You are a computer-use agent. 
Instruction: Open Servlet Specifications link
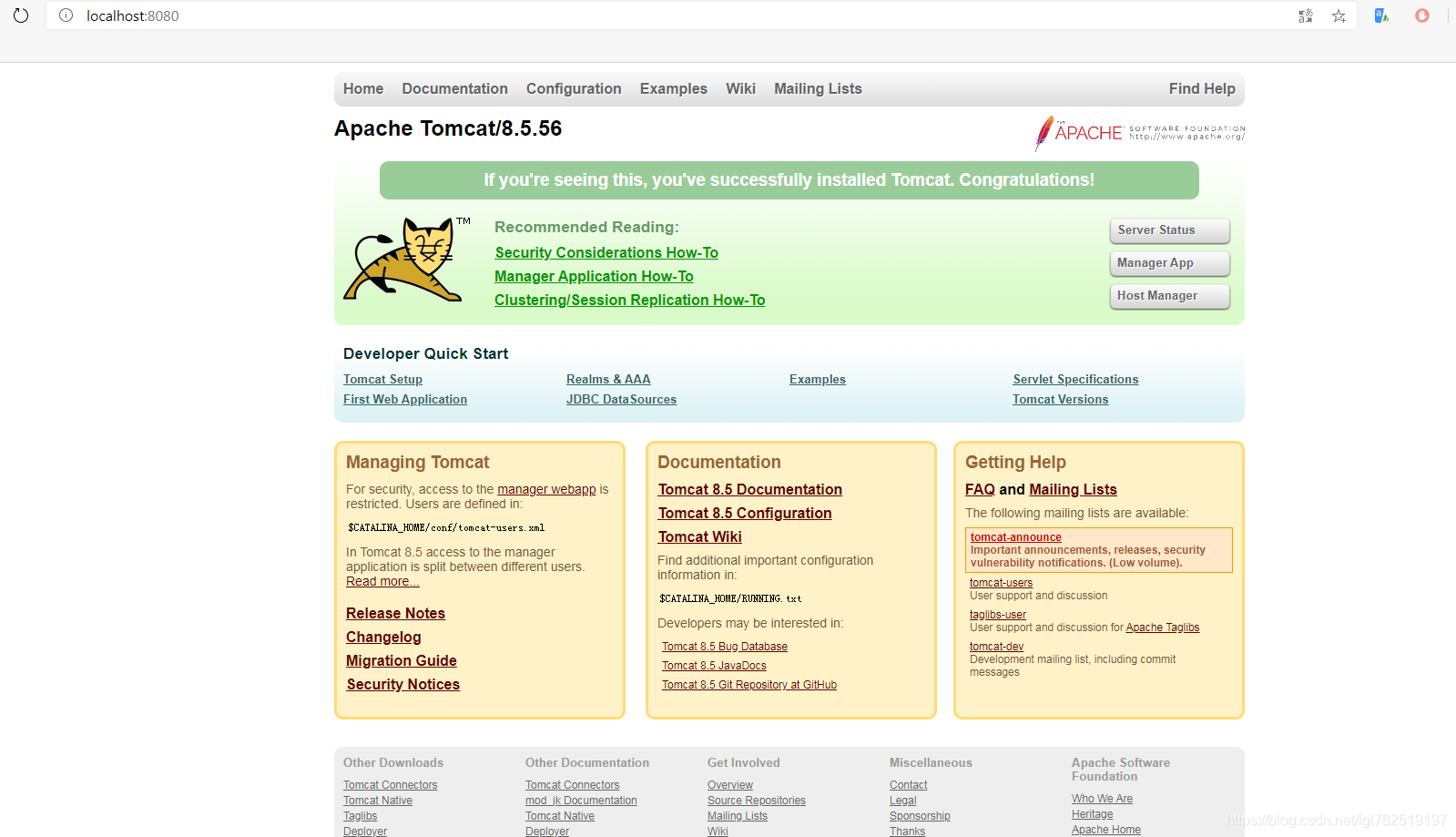pyautogui.click(x=1075, y=379)
